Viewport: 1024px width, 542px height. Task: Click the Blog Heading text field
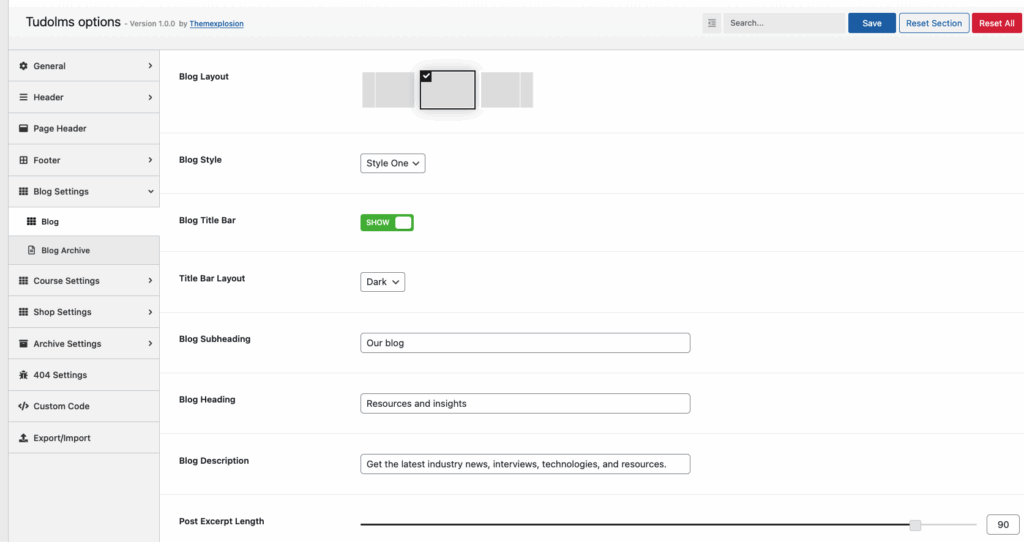click(525, 403)
